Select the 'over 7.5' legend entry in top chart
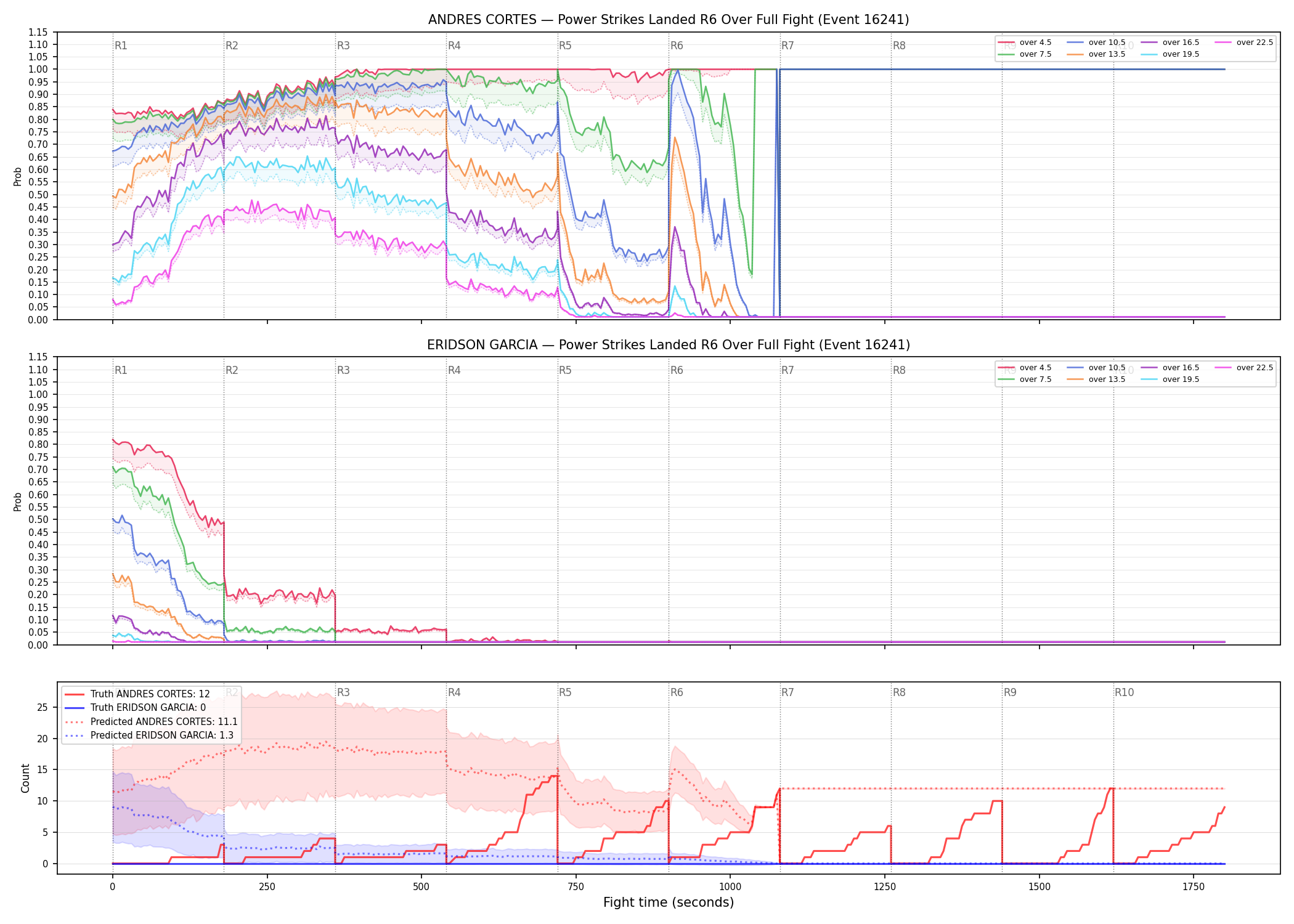This screenshot has height=924, width=1294. pyautogui.click(x=1025, y=54)
